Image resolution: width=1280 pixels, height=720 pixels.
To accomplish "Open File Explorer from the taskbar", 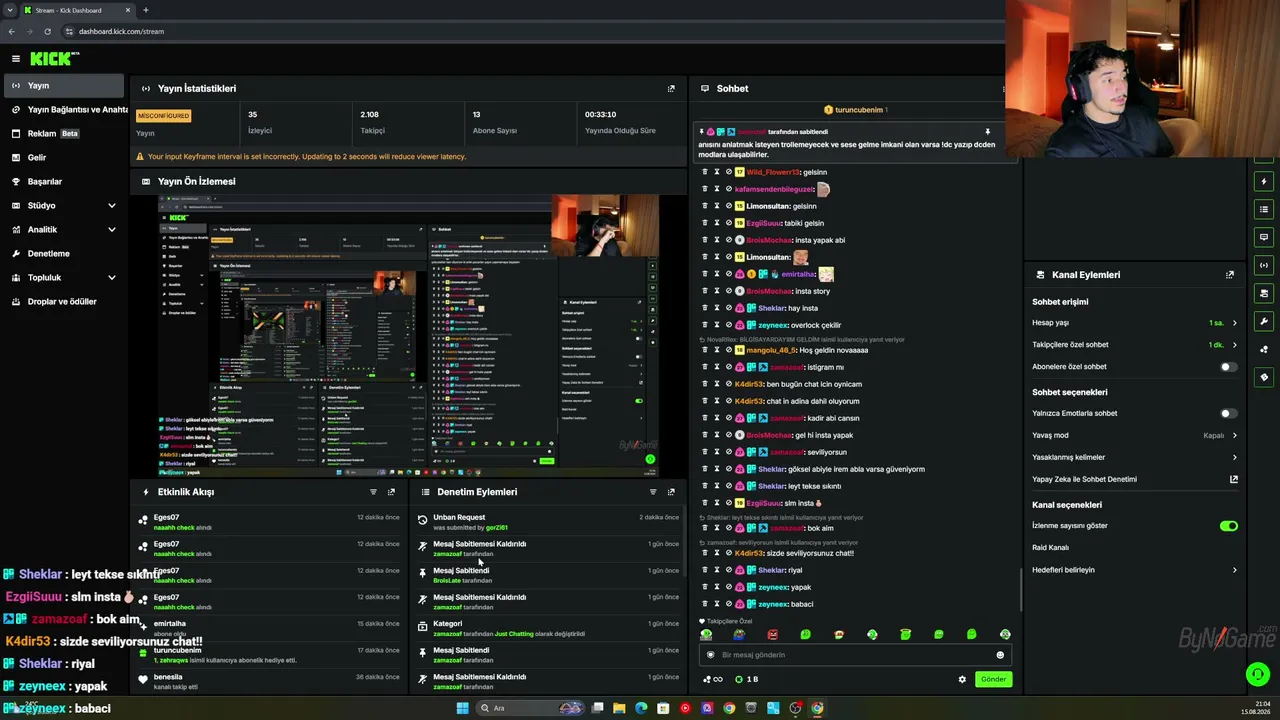I will pyautogui.click(x=619, y=708).
